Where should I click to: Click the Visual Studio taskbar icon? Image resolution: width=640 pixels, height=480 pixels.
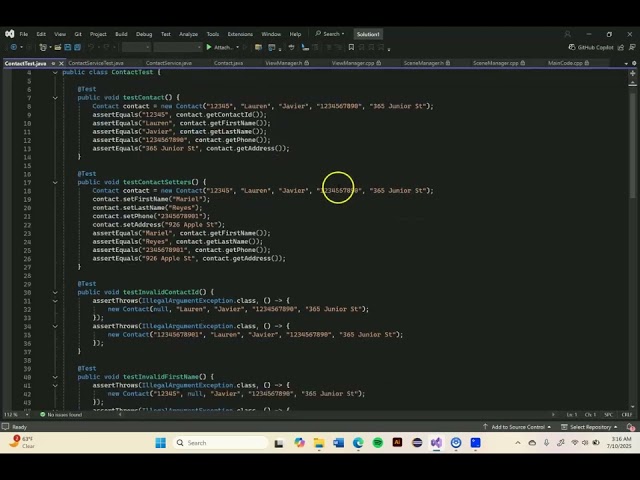(436, 443)
